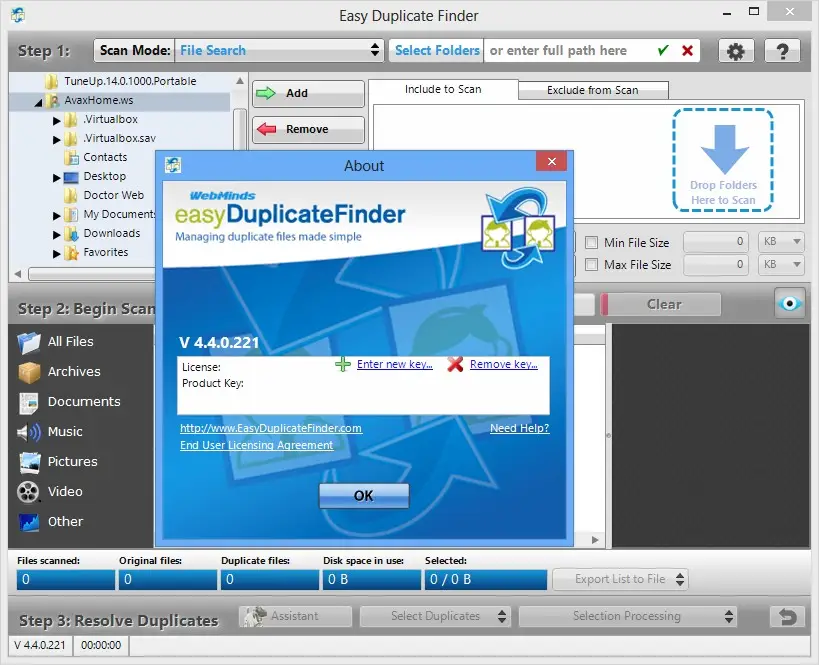Switch to the Exclude from Scan tab
Viewport: 819px width, 665px height.
(593, 90)
